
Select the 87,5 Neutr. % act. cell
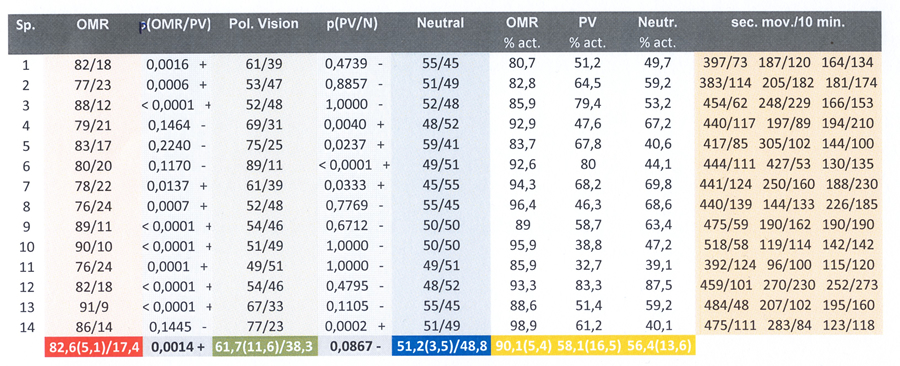pos(657,285)
